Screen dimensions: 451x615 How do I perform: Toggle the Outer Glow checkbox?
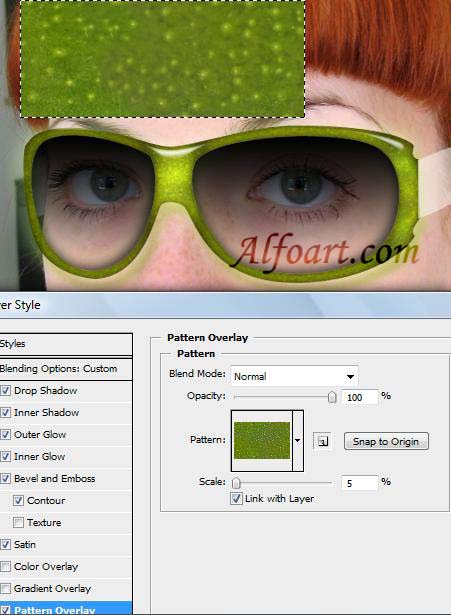click(x=5, y=435)
